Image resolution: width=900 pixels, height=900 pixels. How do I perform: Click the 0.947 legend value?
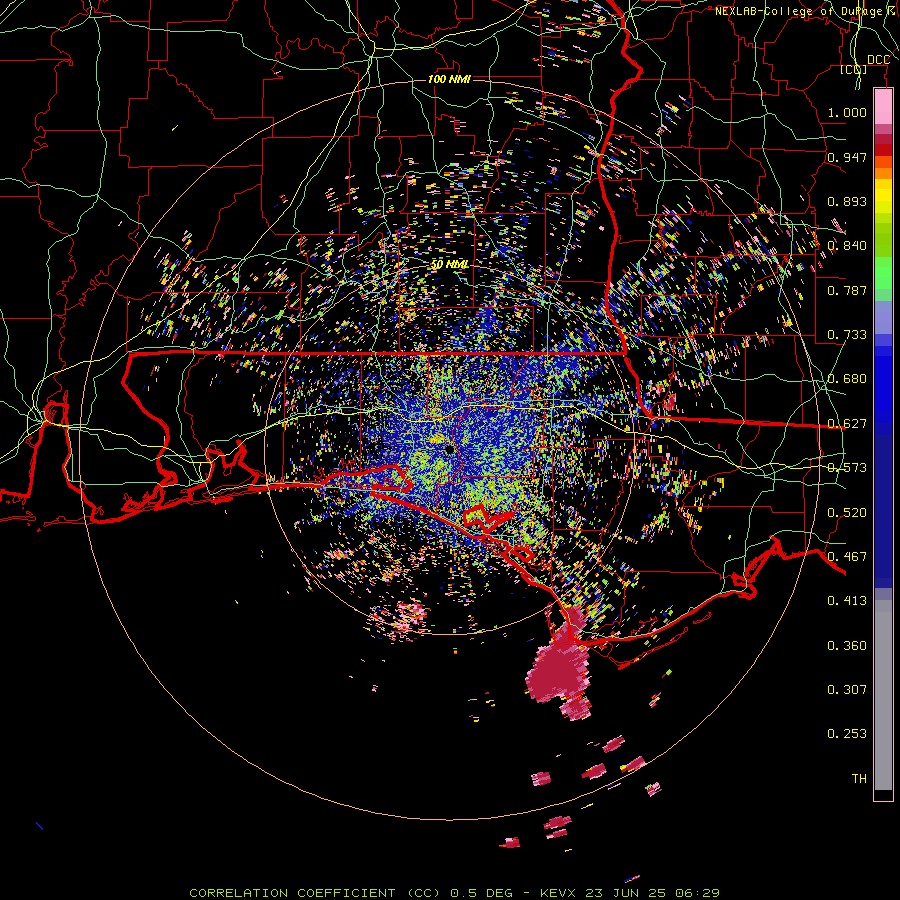(x=847, y=157)
